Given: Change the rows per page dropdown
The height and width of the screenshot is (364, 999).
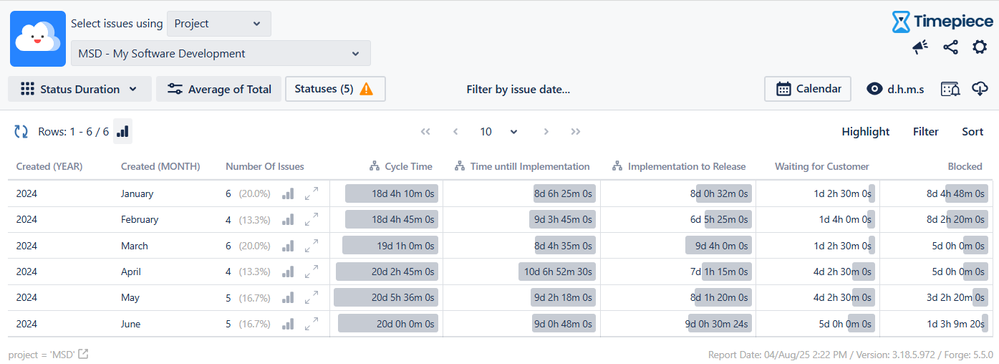Looking at the screenshot, I should 498,131.
